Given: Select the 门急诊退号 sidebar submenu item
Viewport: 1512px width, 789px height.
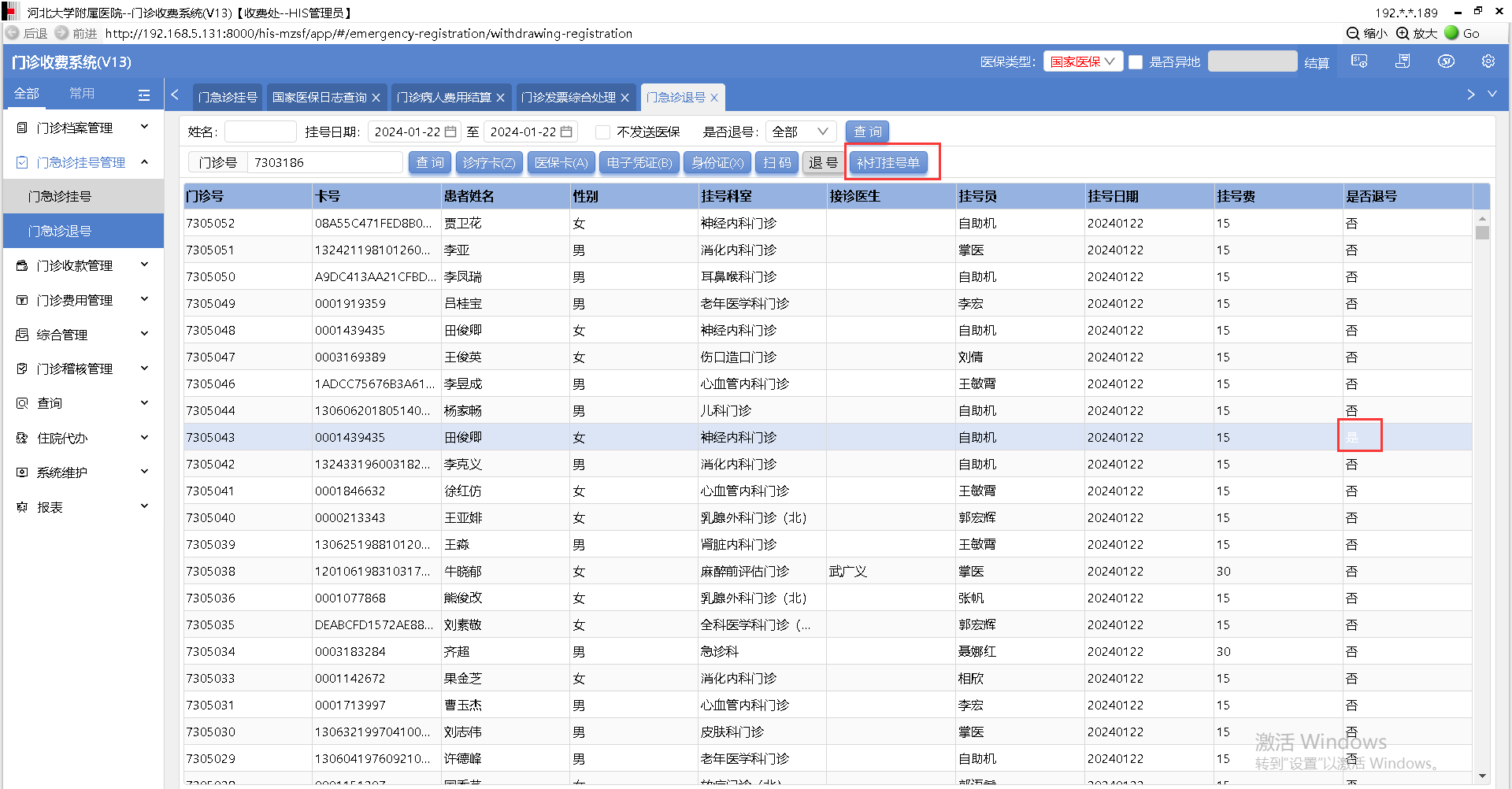Looking at the screenshot, I should 83,231.
